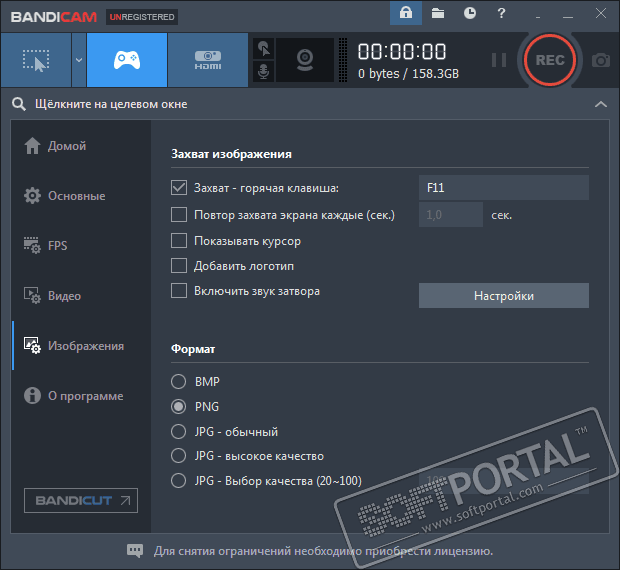Click the pause recording button
620x570 pixels.
pos(499,60)
